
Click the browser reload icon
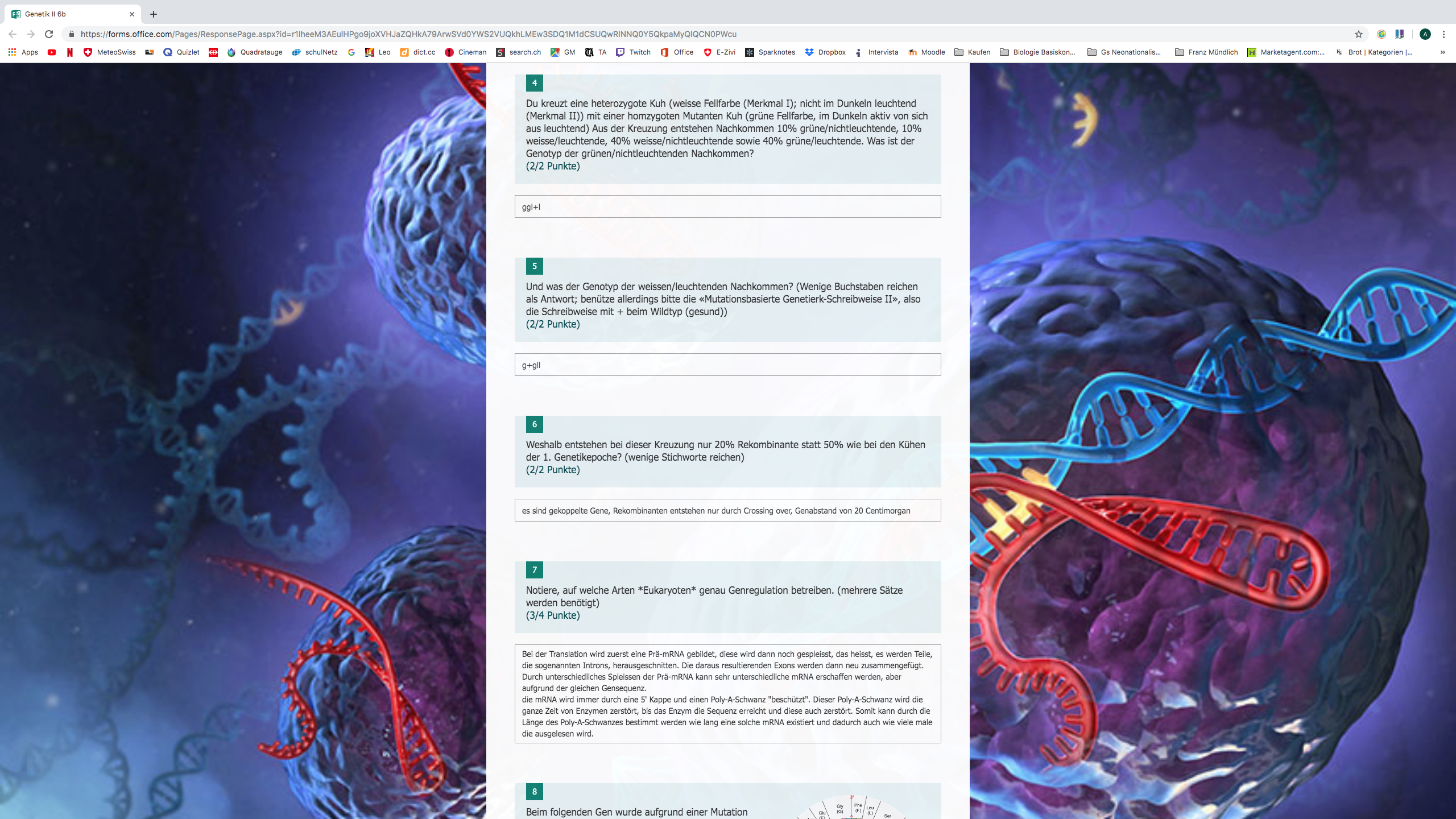[x=49, y=34]
